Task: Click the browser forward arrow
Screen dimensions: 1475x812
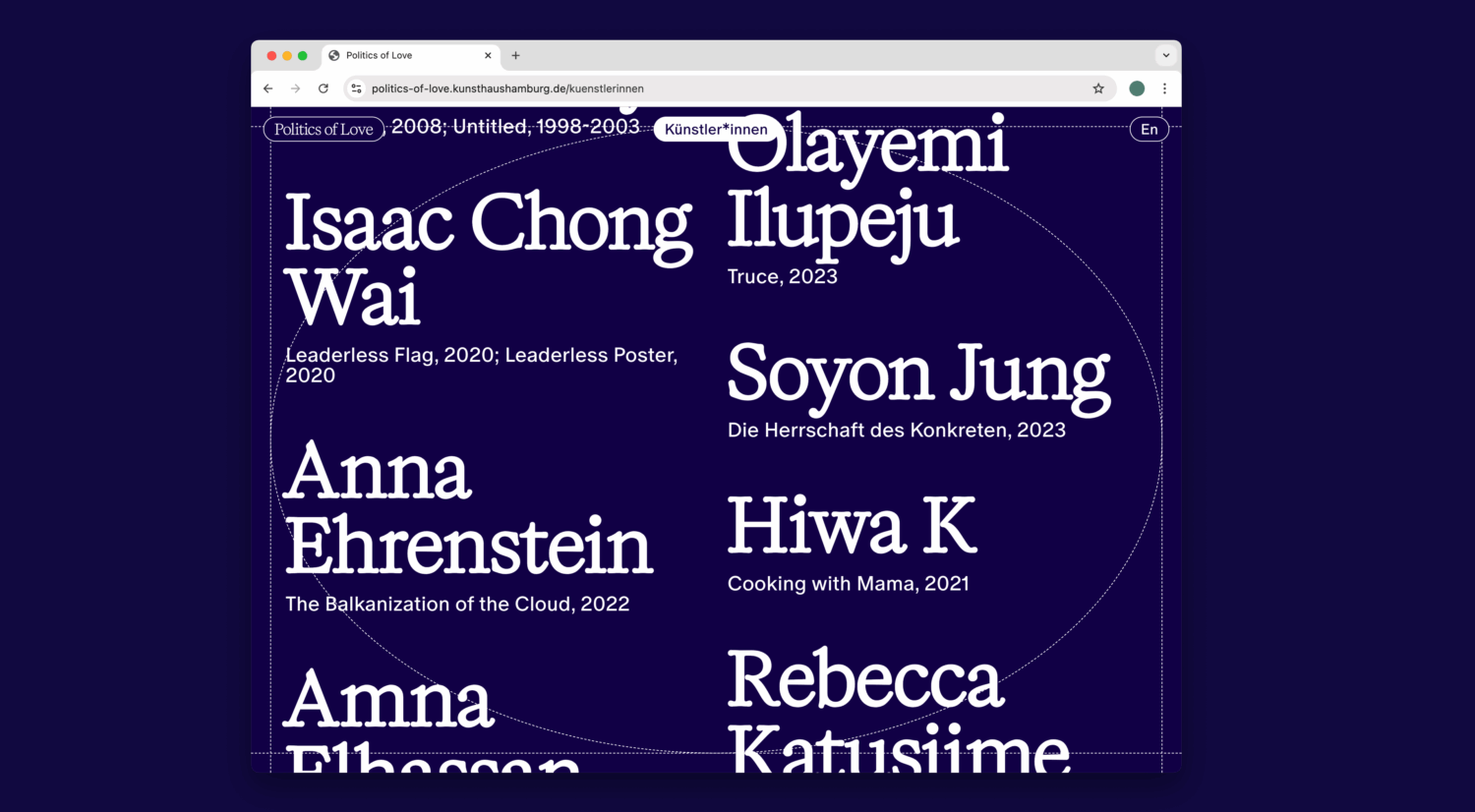Action: pyautogui.click(x=295, y=88)
